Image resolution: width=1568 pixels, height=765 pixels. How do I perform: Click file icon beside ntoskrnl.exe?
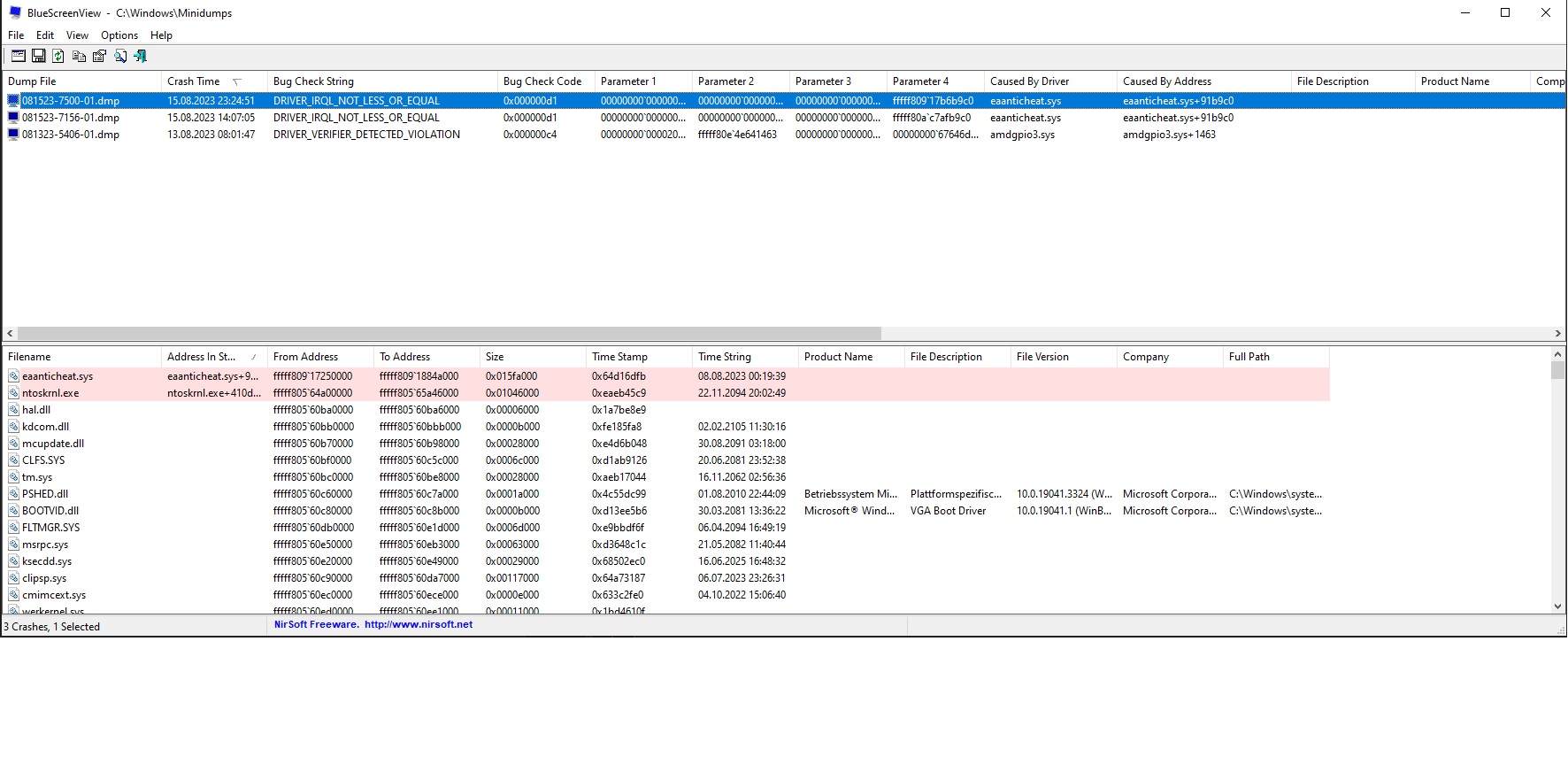pyautogui.click(x=13, y=393)
